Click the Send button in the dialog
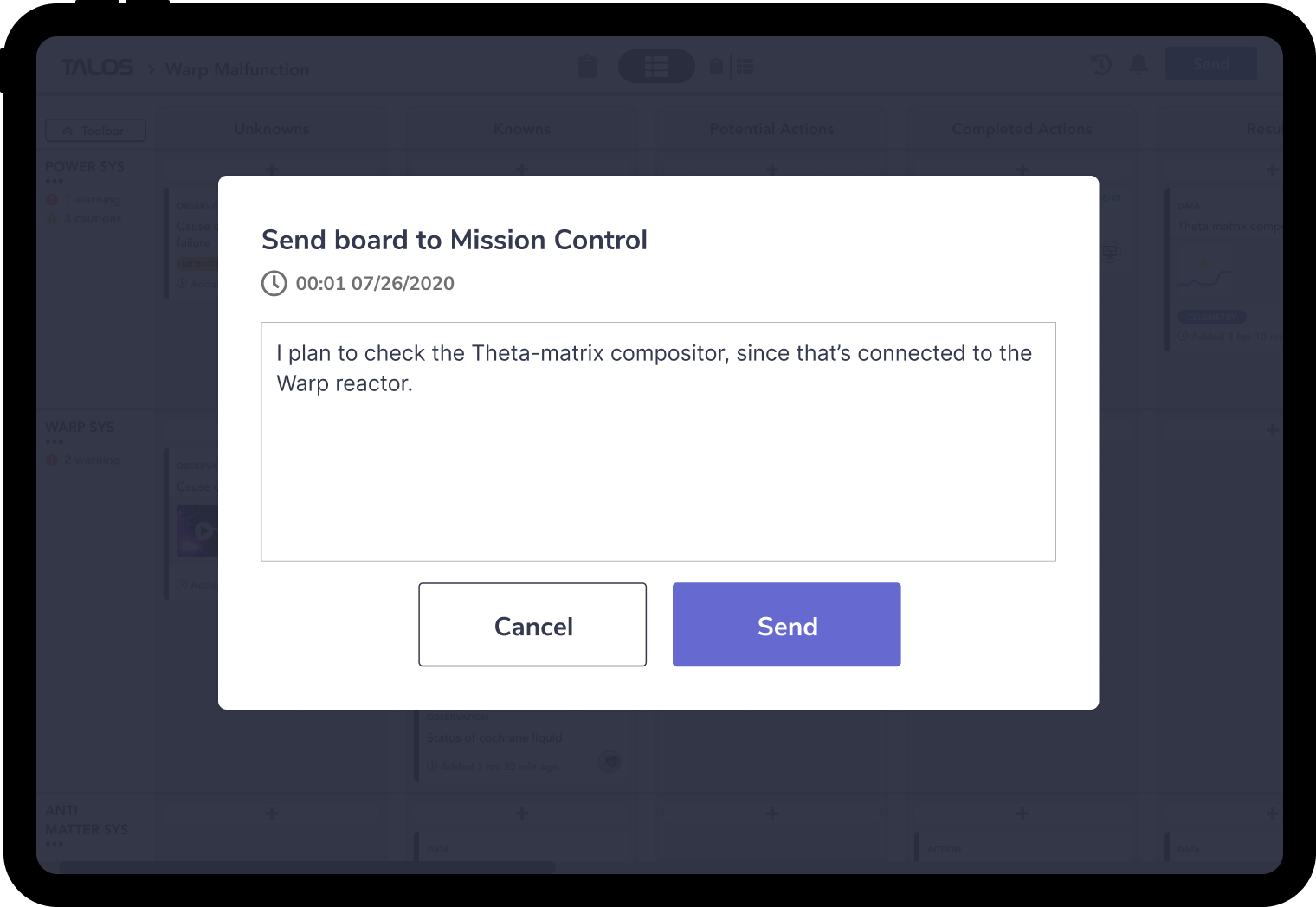The height and width of the screenshot is (907, 1316). pyautogui.click(x=786, y=625)
